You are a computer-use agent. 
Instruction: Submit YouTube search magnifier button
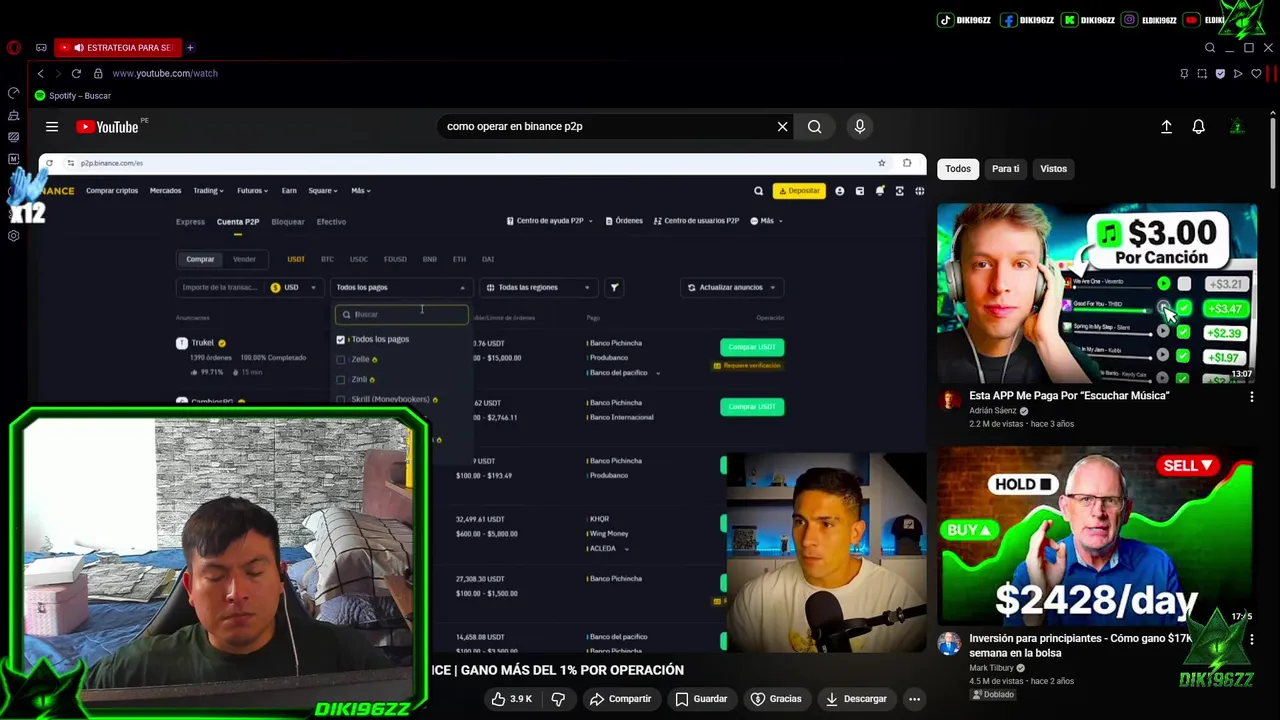pyautogui.click(x=814, y=126)
